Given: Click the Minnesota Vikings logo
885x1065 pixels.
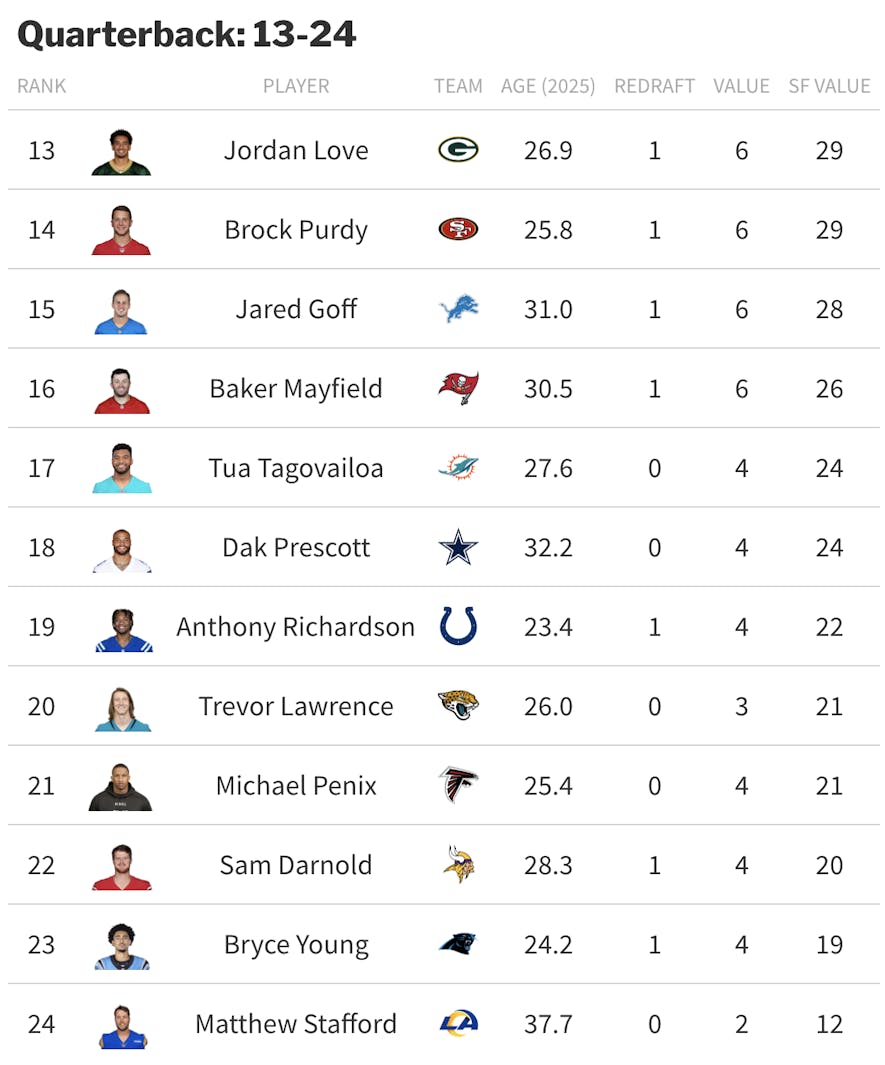Looking at the screenshot, I should (x=458, y=864).
